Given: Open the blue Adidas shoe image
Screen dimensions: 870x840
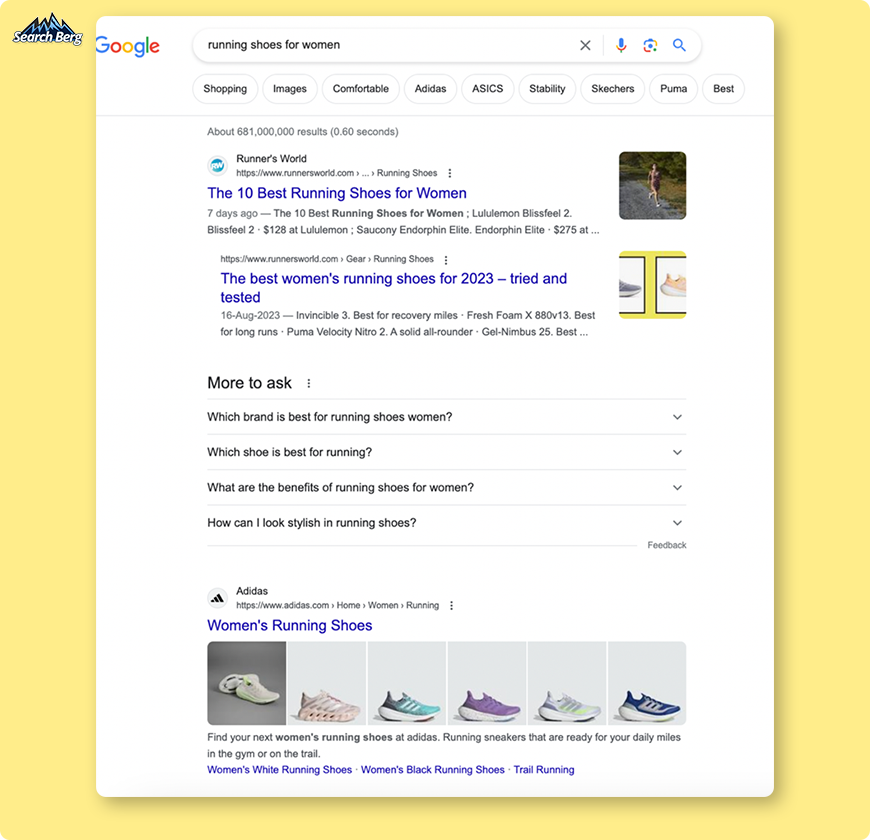Looking at the screenshot, I should (x=647, y=683).
